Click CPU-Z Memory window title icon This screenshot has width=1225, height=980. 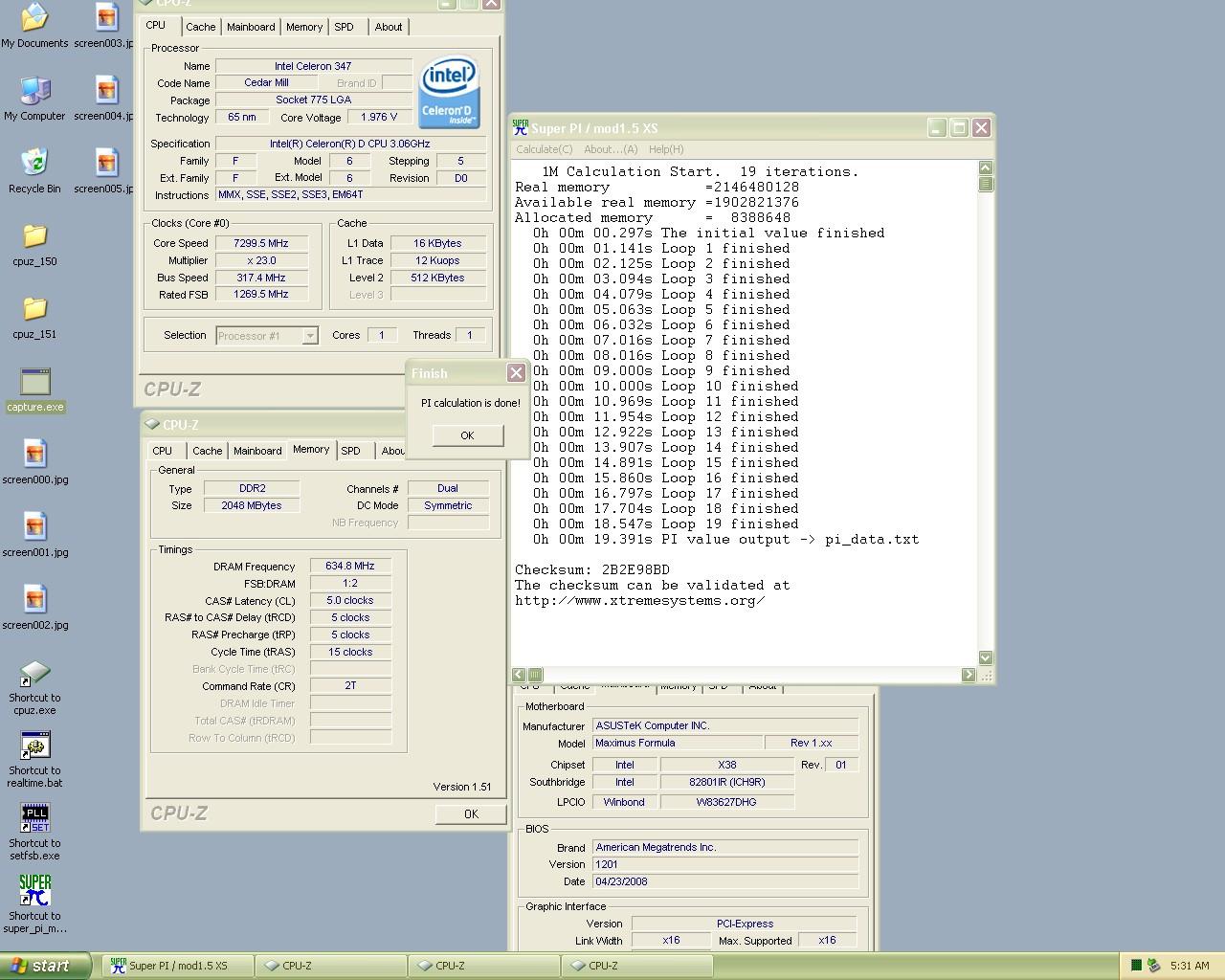pos(152,424)
